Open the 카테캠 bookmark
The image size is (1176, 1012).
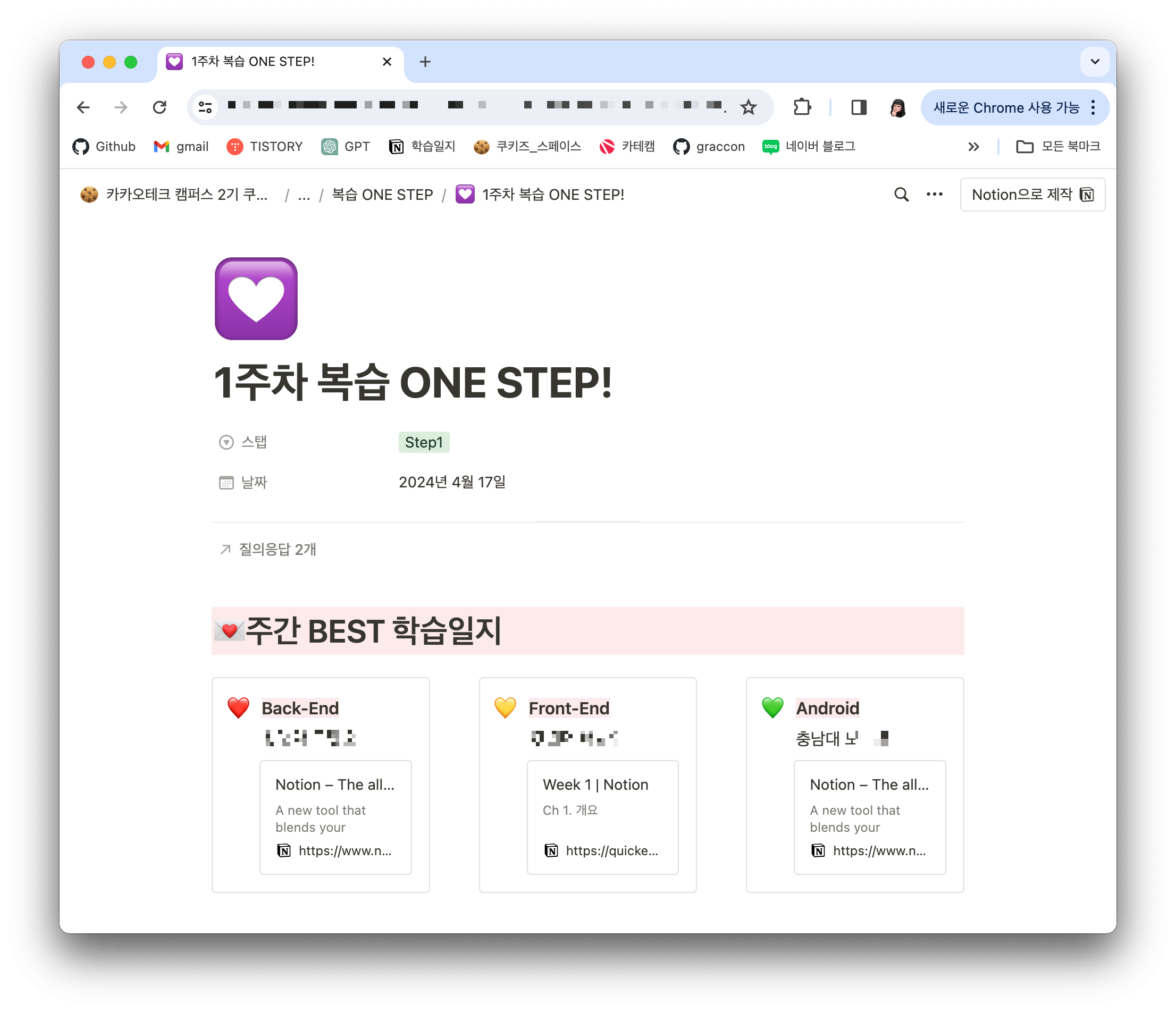click(627, 147)
